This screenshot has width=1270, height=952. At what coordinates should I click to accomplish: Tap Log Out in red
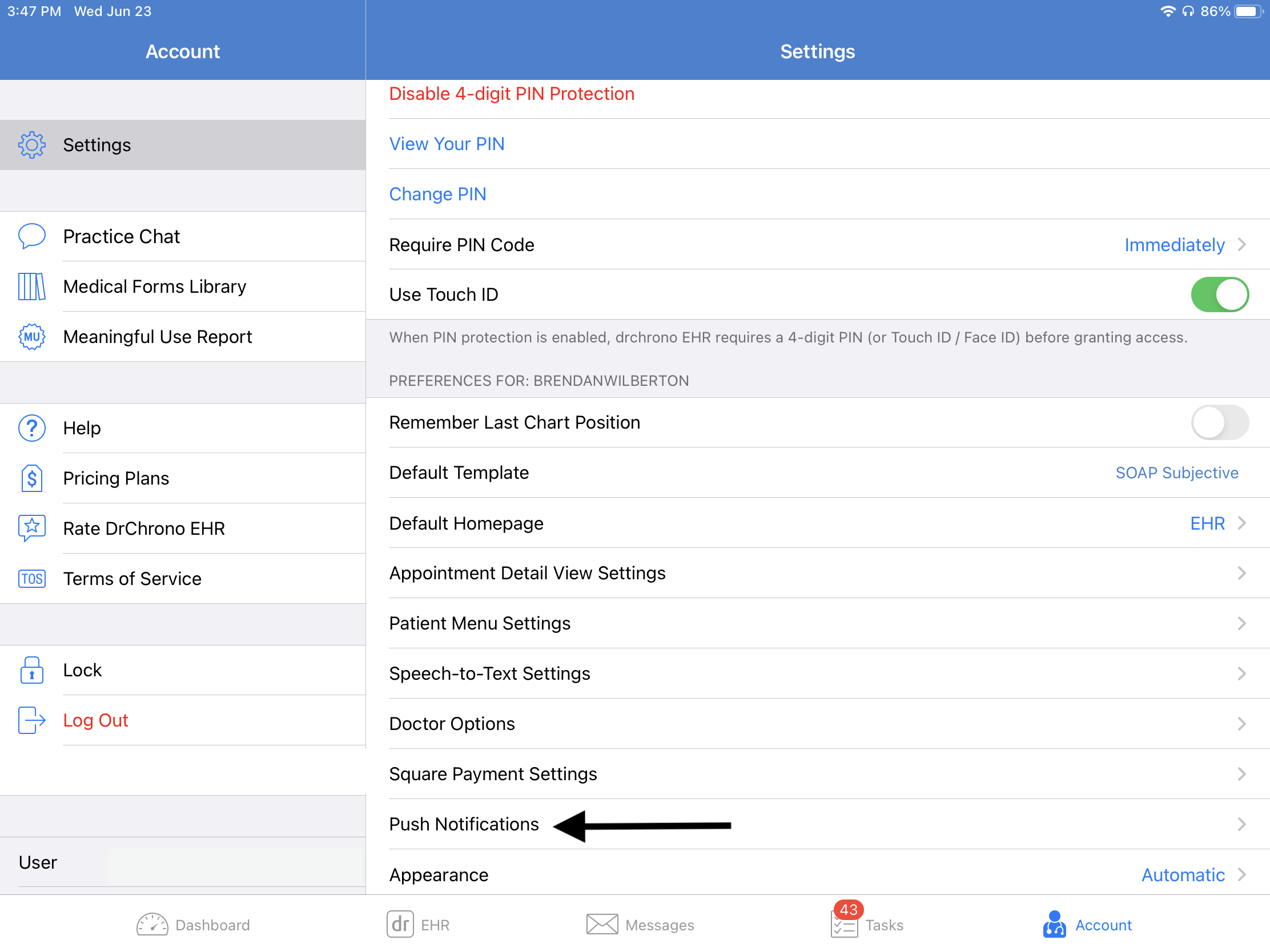[x=98, y=720]
